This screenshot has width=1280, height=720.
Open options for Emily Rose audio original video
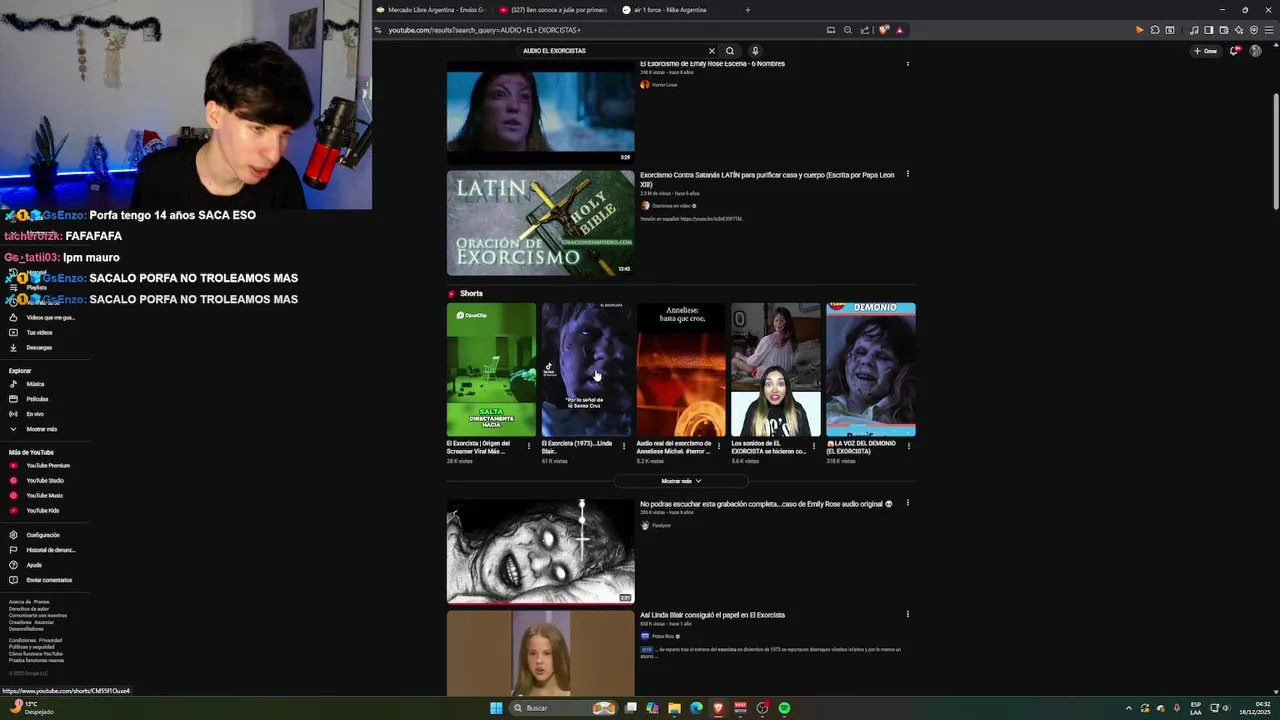coord(907,503)
